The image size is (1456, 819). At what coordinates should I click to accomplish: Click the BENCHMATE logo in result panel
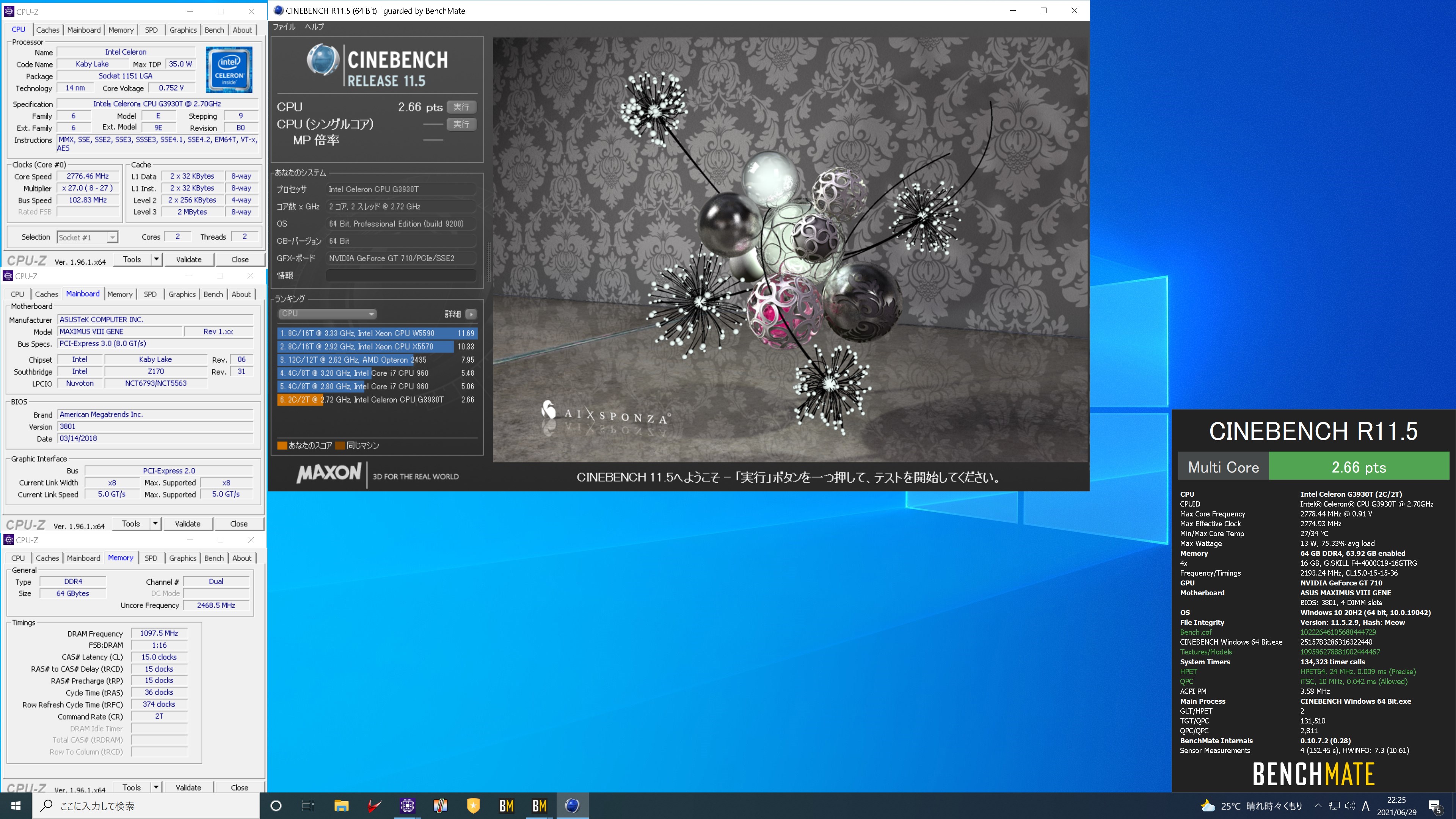tap(1313, 774)
